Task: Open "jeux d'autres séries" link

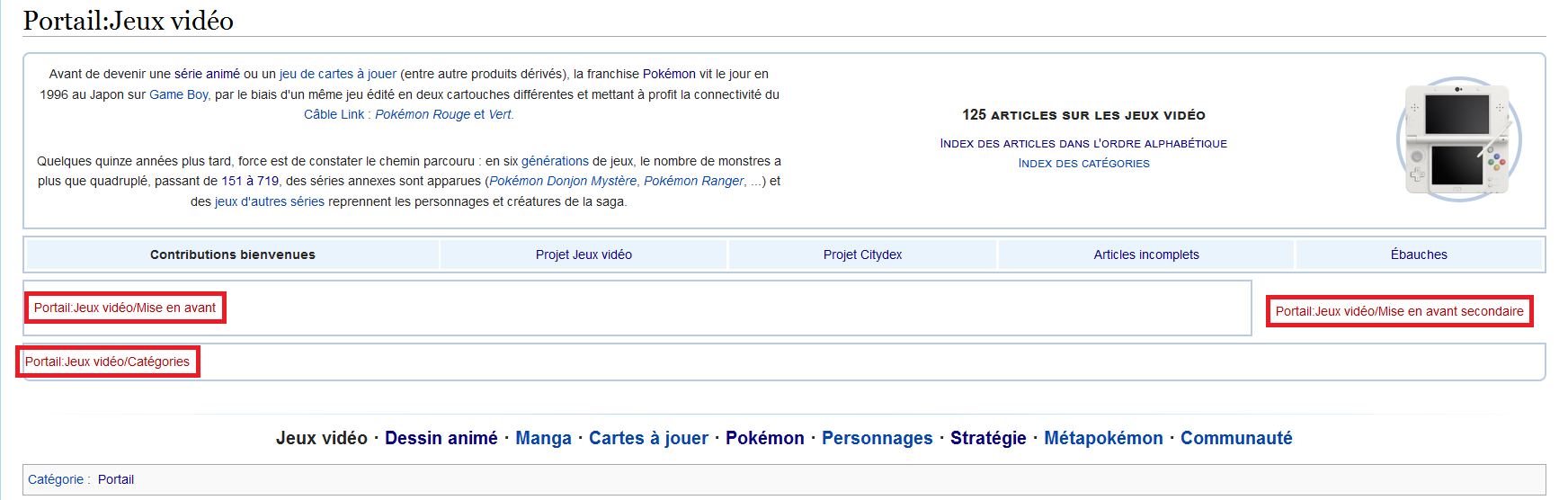Action: click(x=270, y=201)
